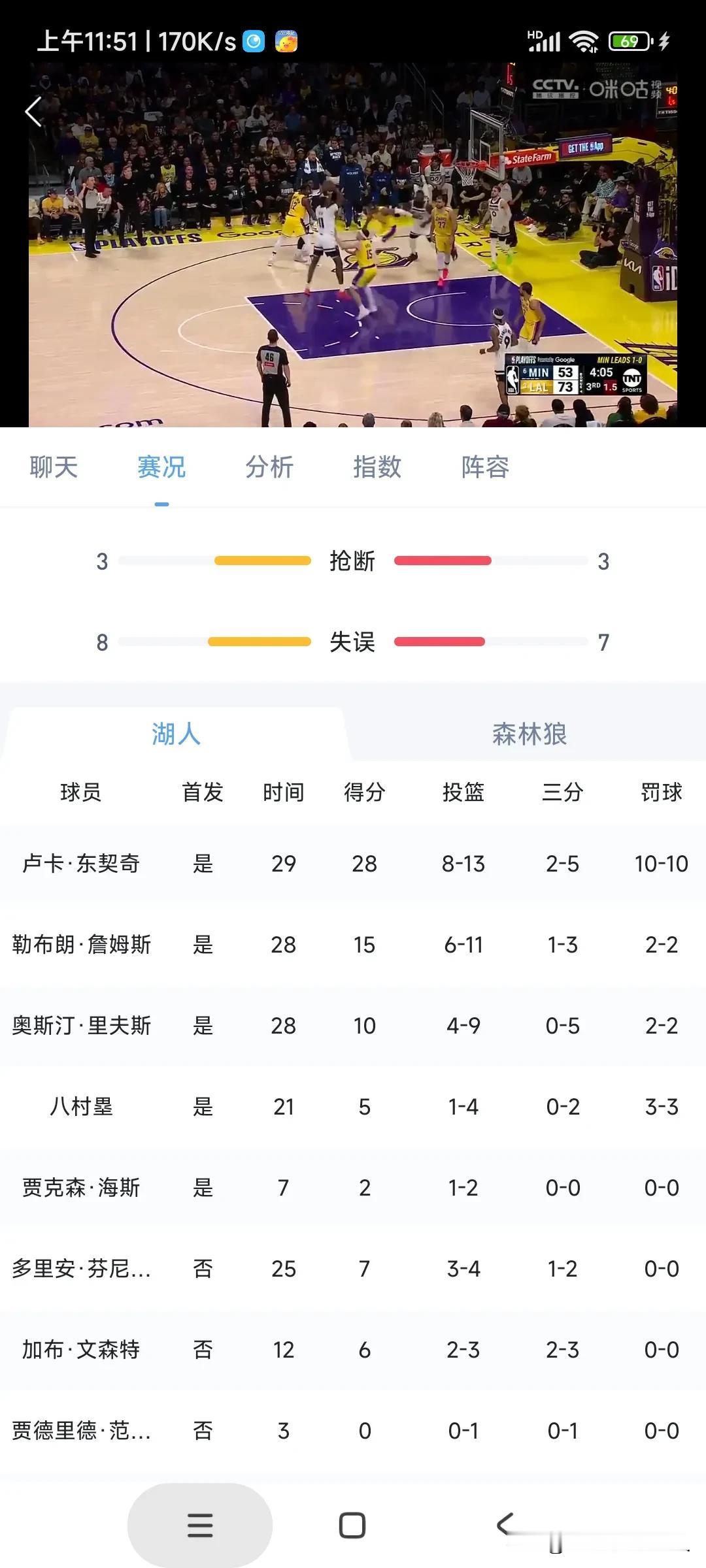Tap the Android home square icon
This screenshot has height=1568, width=706.
(x=352, y=1526)
